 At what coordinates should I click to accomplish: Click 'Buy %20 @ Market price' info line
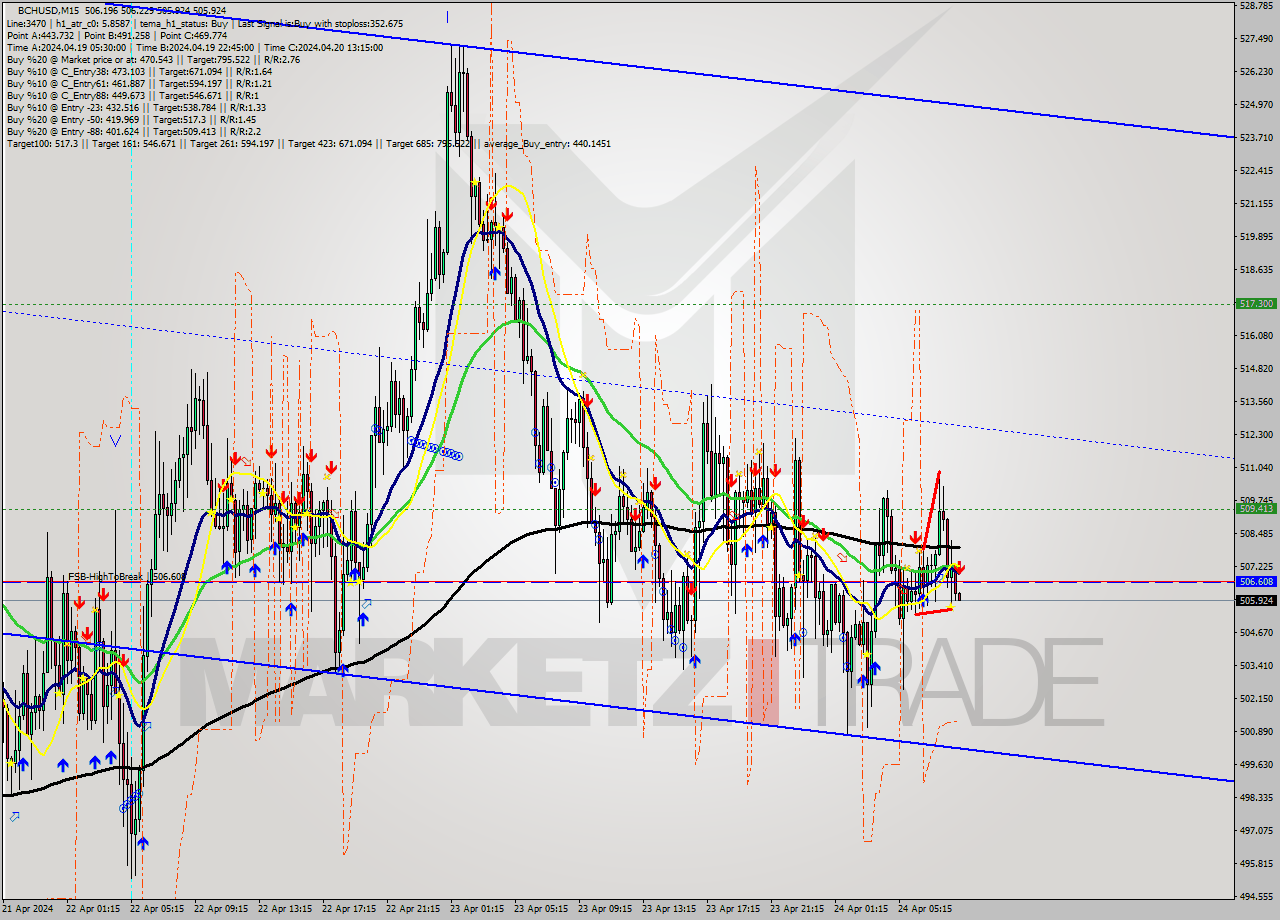pos(153,59)
